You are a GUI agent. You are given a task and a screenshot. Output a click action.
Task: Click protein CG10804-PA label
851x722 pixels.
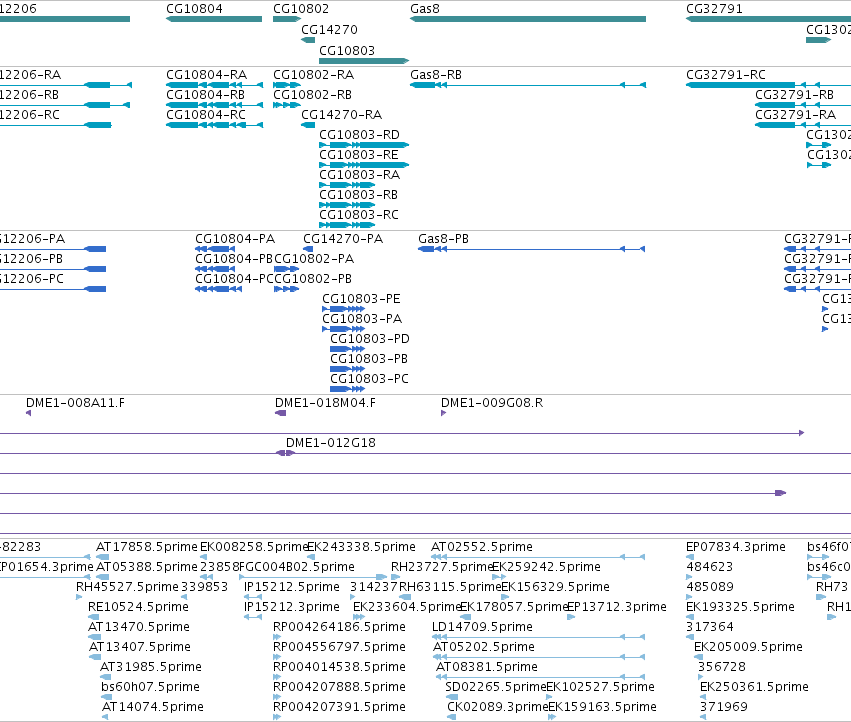tap(235, 239)
